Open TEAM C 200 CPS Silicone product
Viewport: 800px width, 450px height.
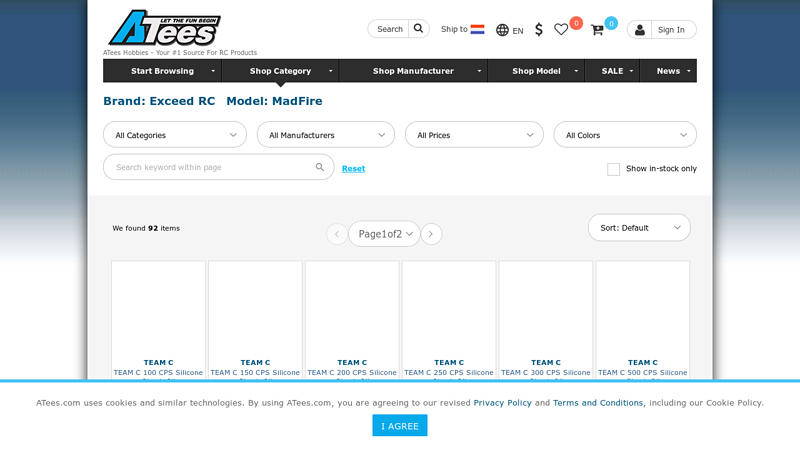[352, 373]
